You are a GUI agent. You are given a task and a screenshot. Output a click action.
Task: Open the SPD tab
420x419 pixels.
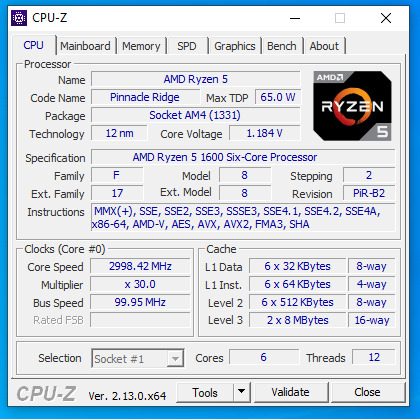pos(187,46)
